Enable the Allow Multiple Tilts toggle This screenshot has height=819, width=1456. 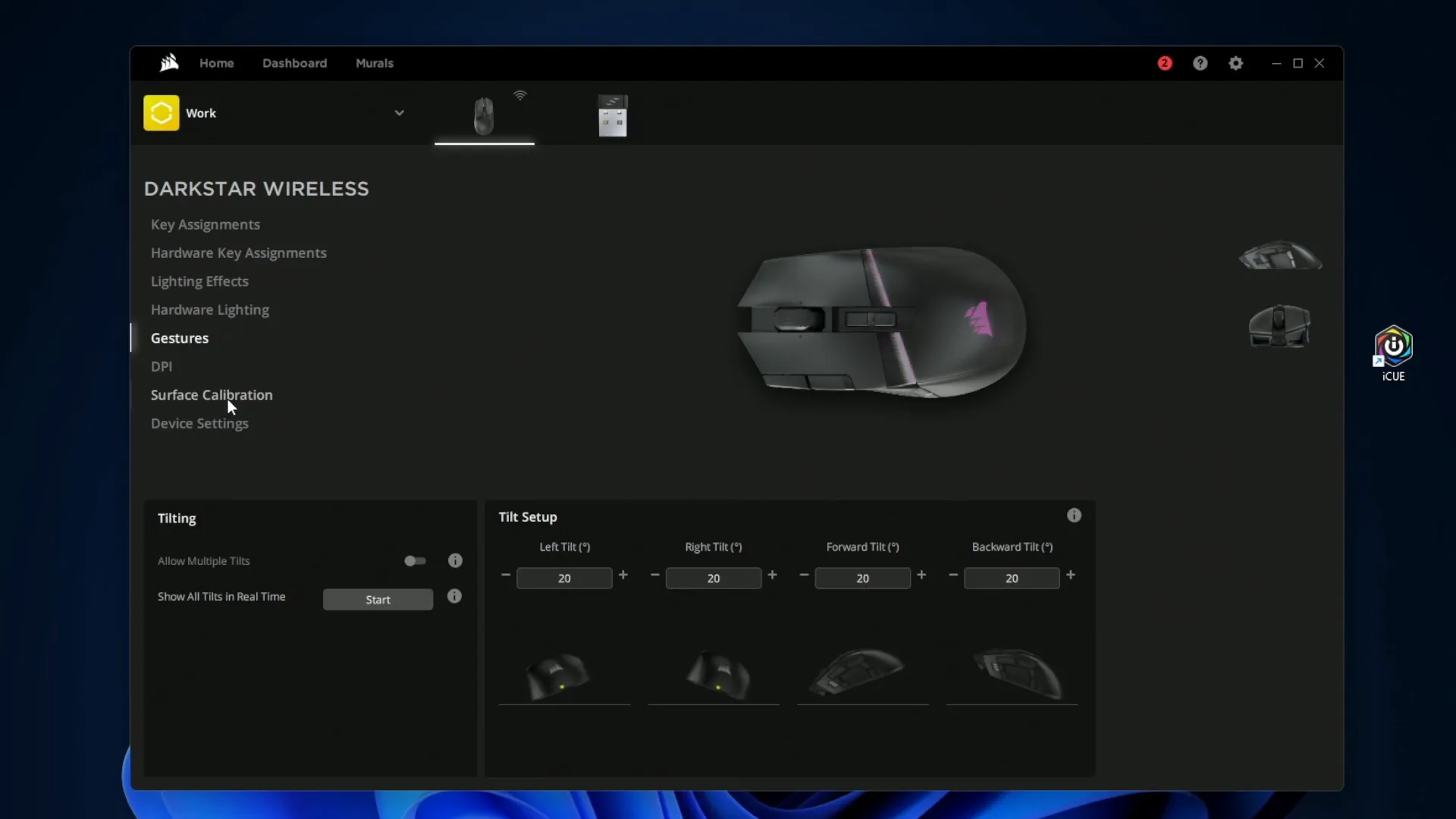pos(415,561)
